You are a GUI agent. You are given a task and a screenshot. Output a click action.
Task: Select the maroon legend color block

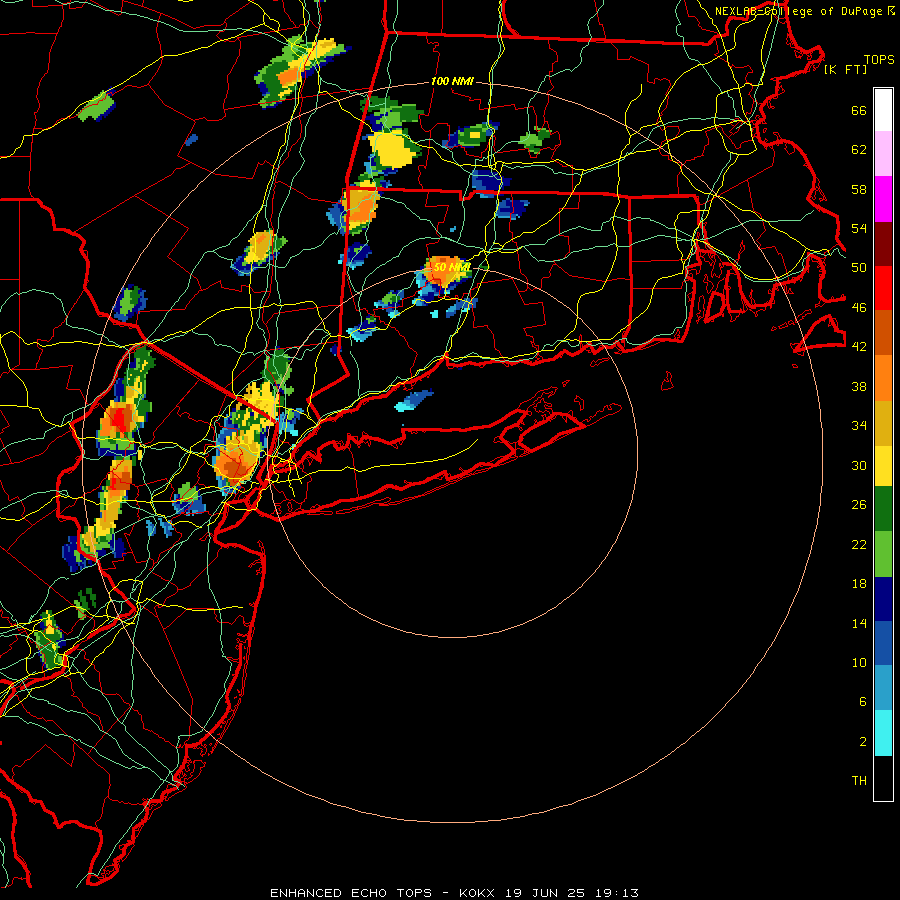pyautogui.click(x=883, y=244)
